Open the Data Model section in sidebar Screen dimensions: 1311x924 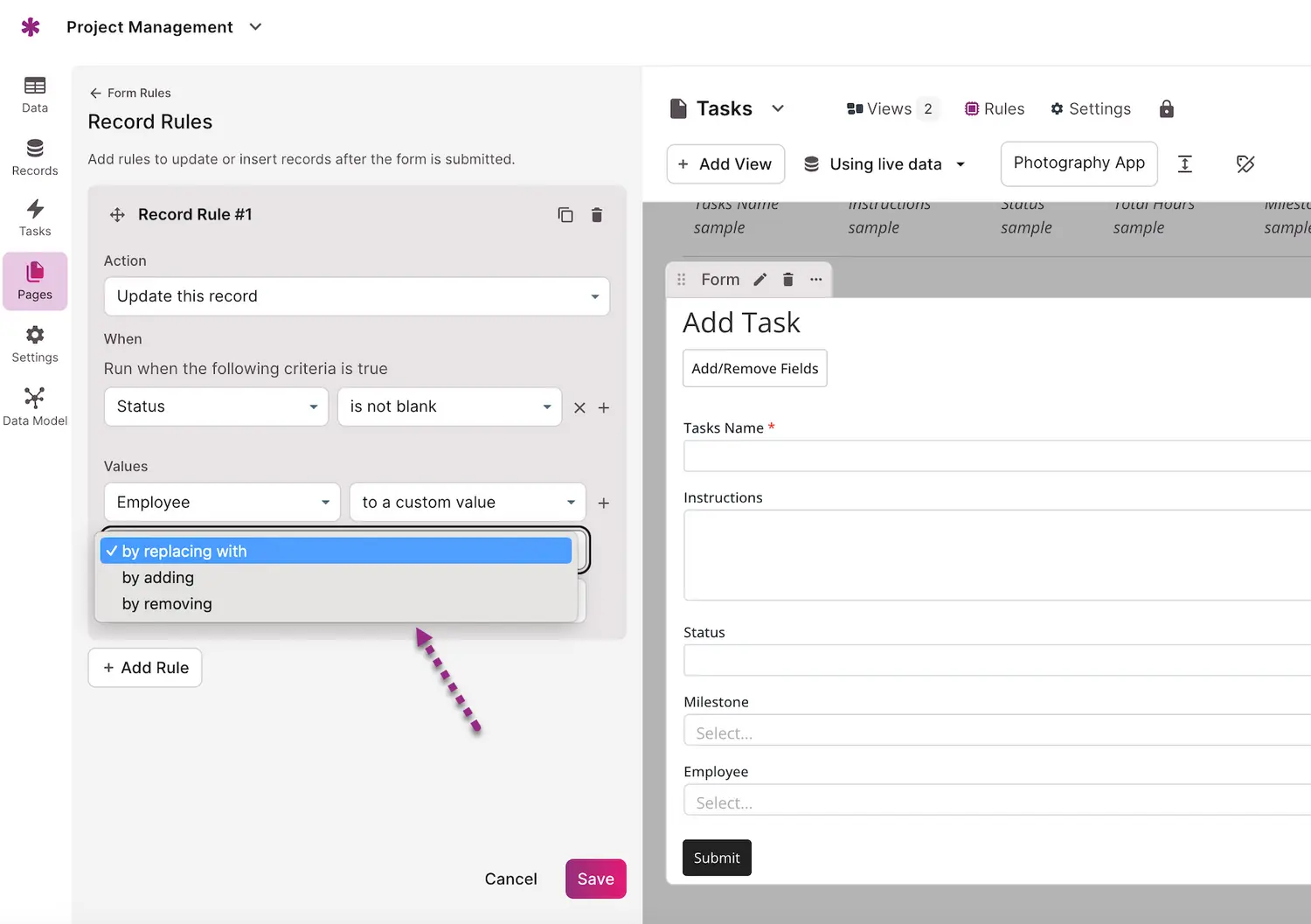35,407
